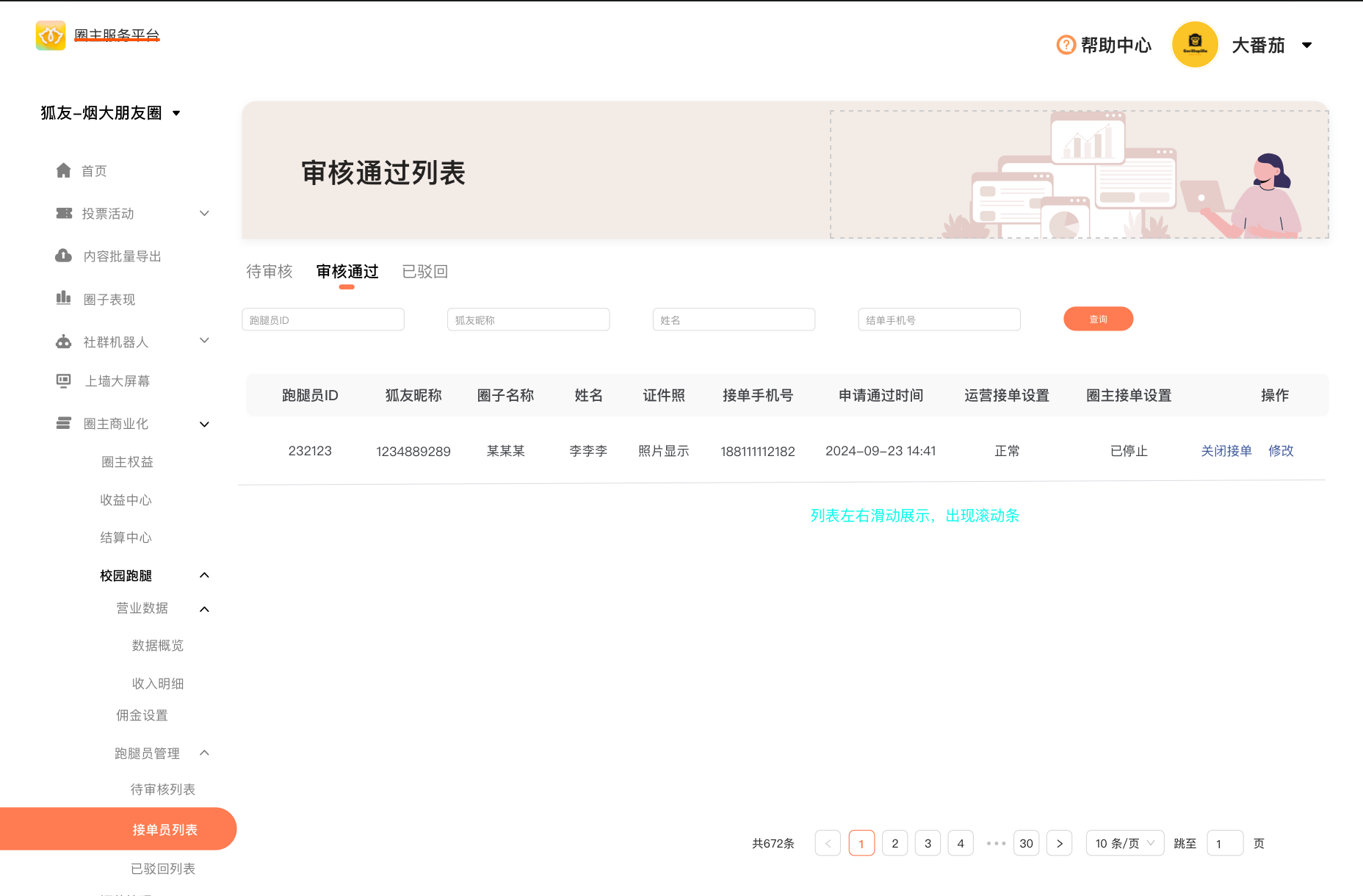Image resolution: width=1363 pixels, height=896 pixels.
Task: Click the home icon beside 首页
Action: [64, 170]
